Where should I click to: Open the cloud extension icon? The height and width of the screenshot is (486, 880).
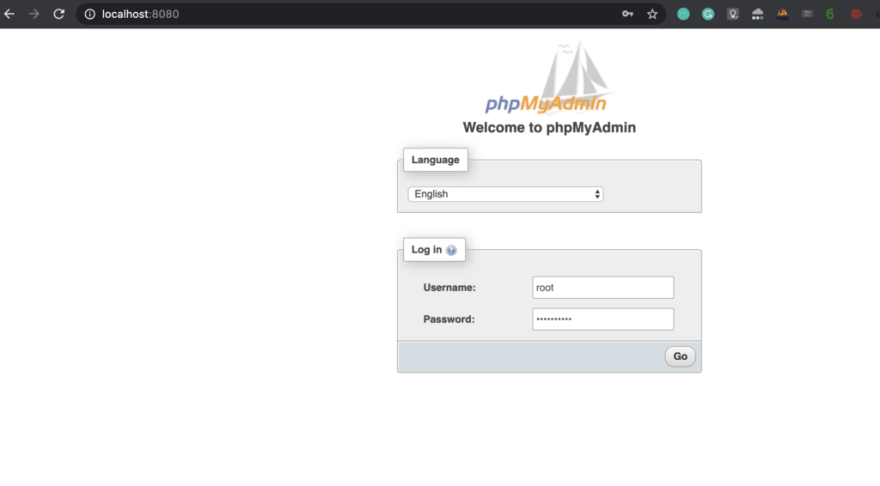click(758, 14)
